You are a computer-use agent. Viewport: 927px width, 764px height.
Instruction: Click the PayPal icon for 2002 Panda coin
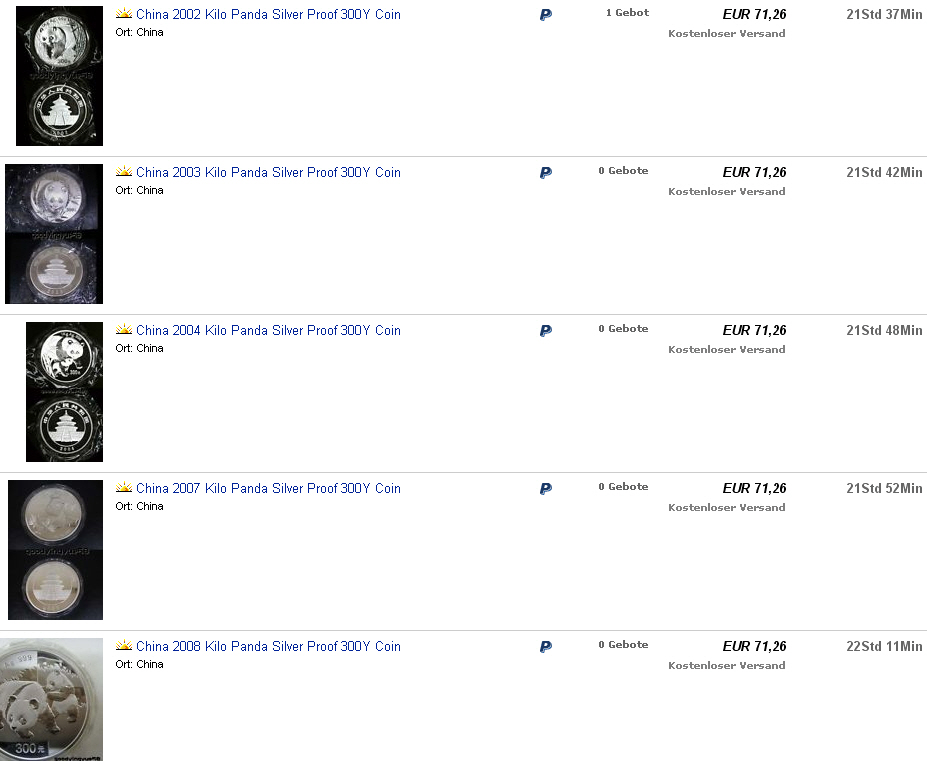click(x=546, y=15)
